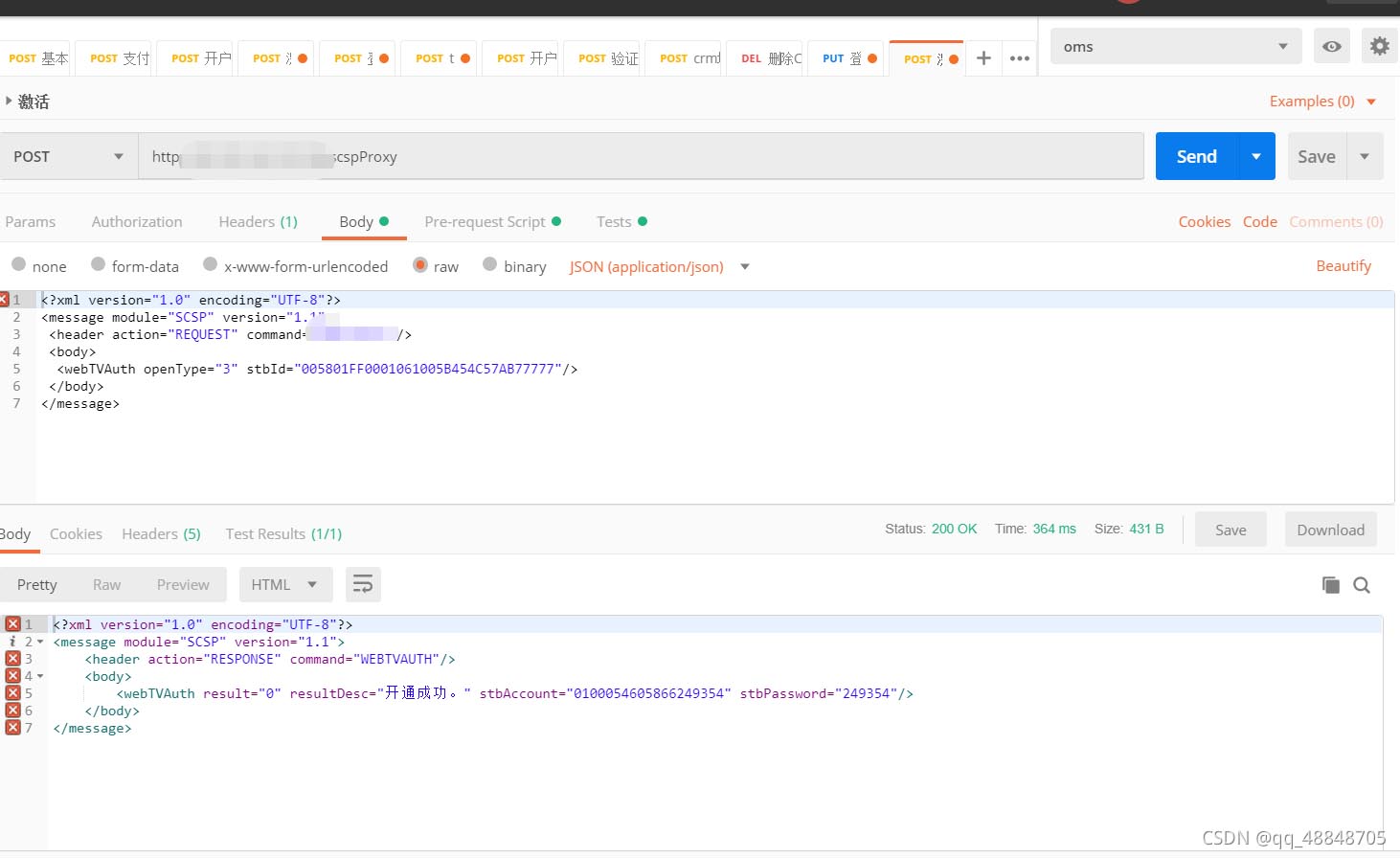Image resolution: width=1400 pixels, height=858 pixels.
Task: Click the webTVAuth line in request body
Action: [x=317, y=369]
